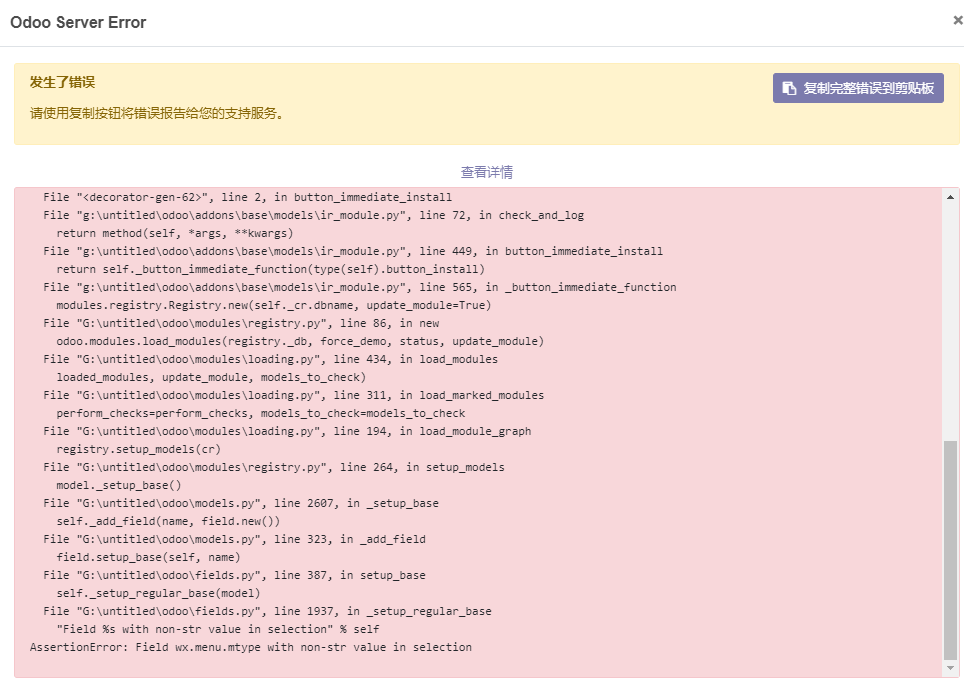Click the traceback scrollbar up arrow
The height and width of the screenshot is (679, 964).
click(x=950, y=197)
